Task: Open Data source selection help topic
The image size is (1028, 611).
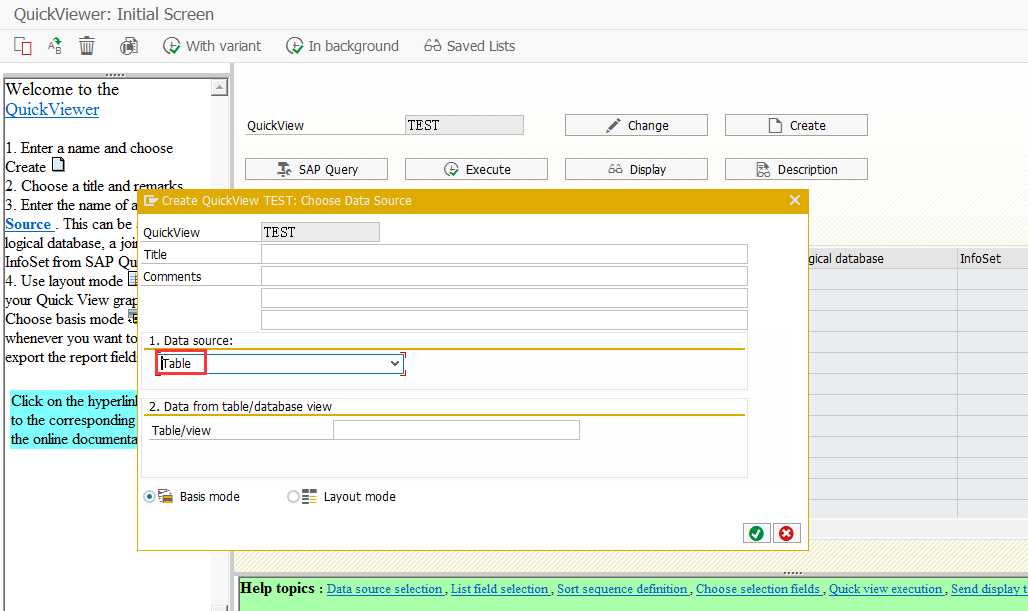Action: 384,589
